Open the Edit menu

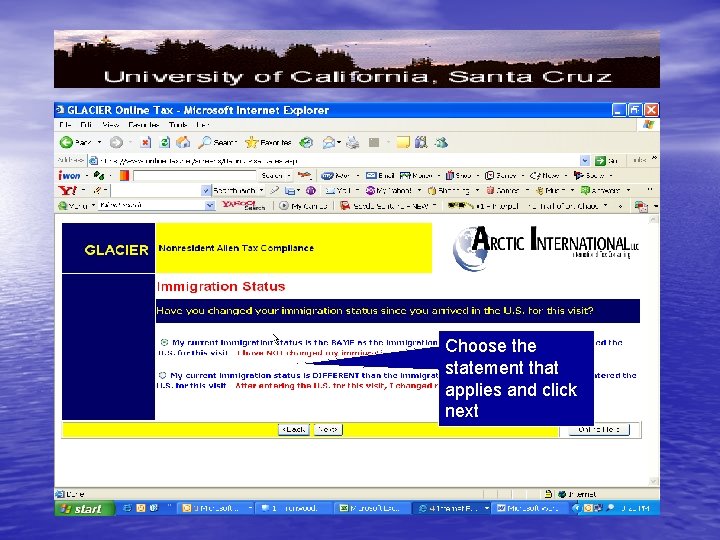[86, 124]
